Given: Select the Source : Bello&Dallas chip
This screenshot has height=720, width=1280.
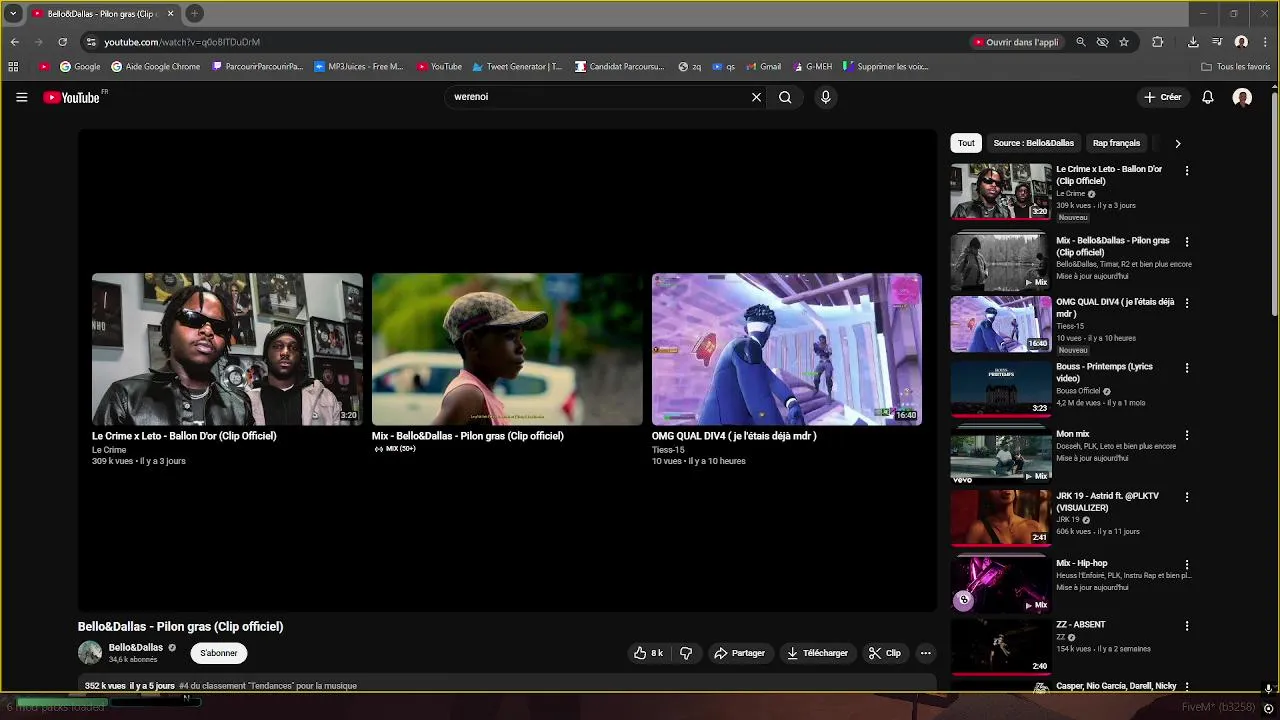Looking at the screenshot, I should pos(1034,143).
